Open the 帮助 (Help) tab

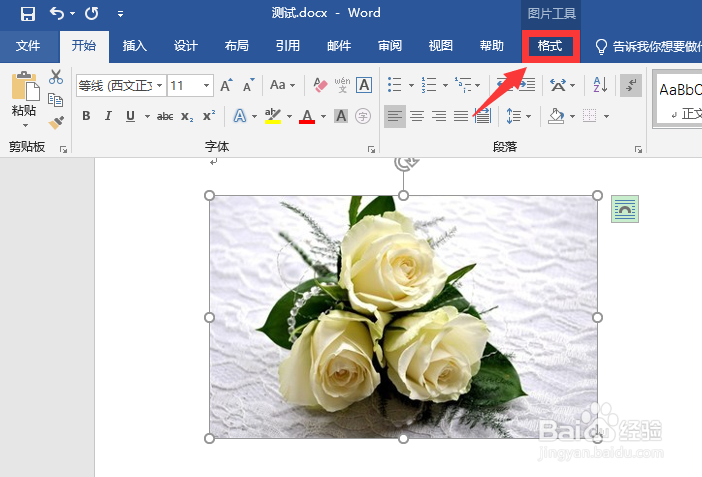tap(492, 46)
